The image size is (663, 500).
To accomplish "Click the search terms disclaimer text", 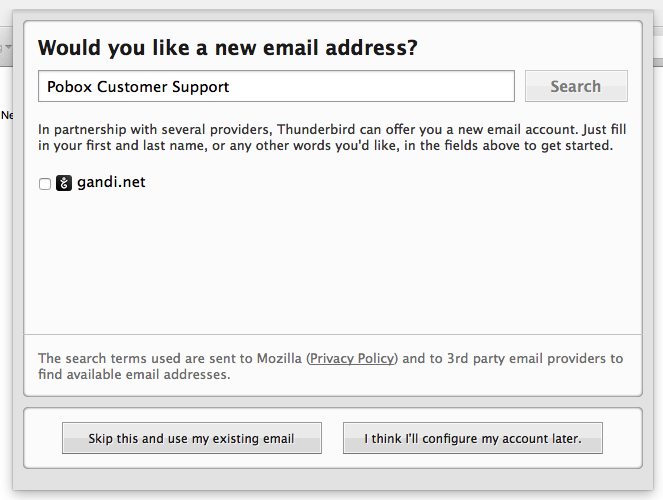I will coord(330,366).
